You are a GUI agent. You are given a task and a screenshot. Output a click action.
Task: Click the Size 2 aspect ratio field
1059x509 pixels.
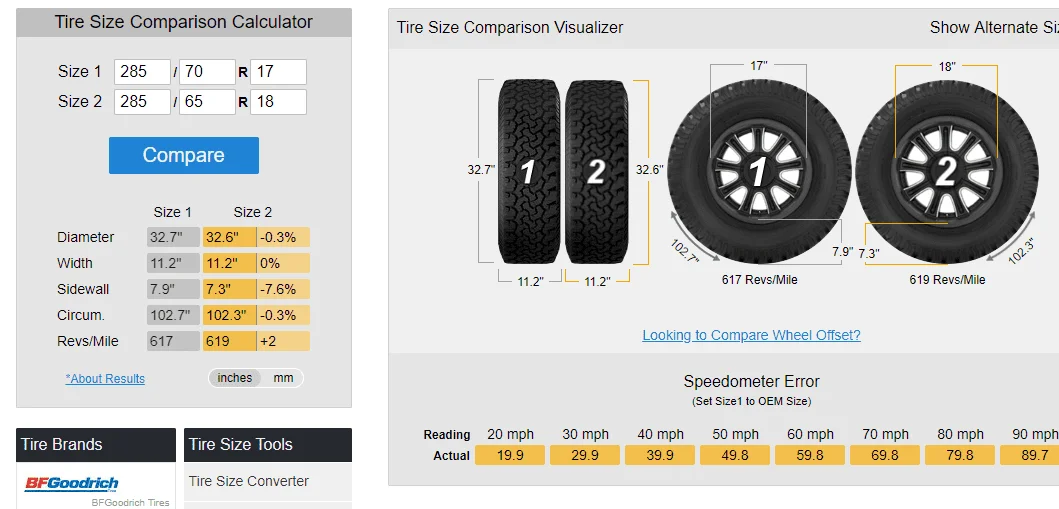pyautogui.click(x=207, y=101)
